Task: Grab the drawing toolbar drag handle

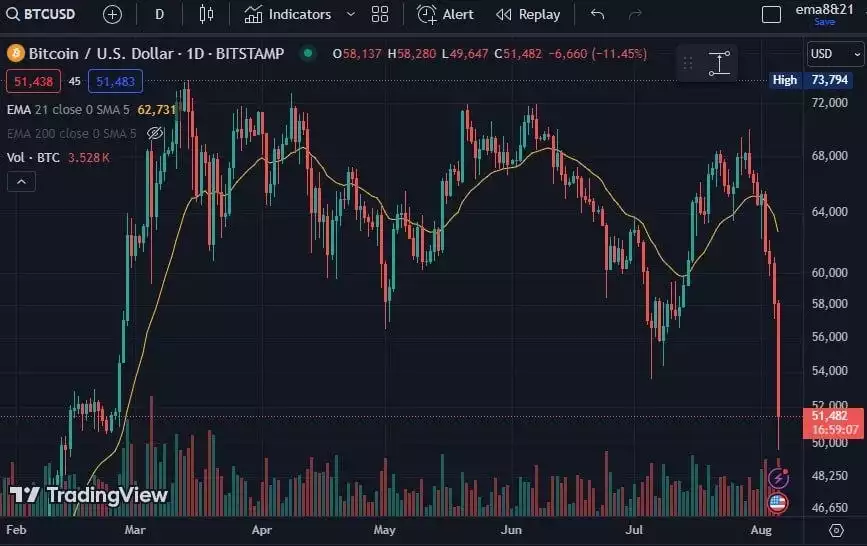Action: pos(688,63)
